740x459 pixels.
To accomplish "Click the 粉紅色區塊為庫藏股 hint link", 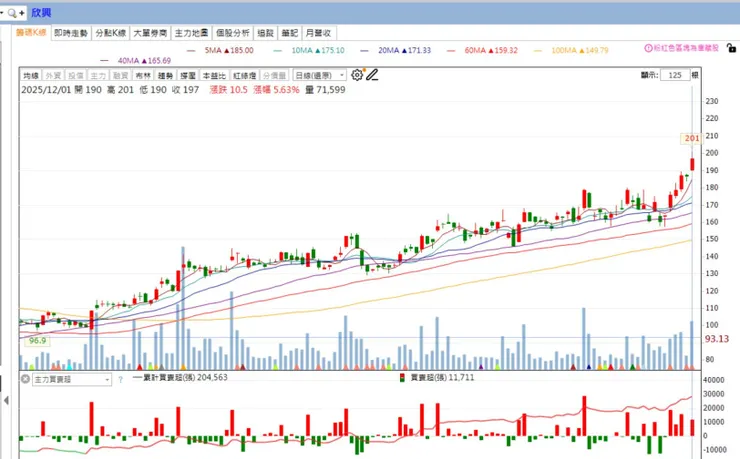I will point(686,48).
